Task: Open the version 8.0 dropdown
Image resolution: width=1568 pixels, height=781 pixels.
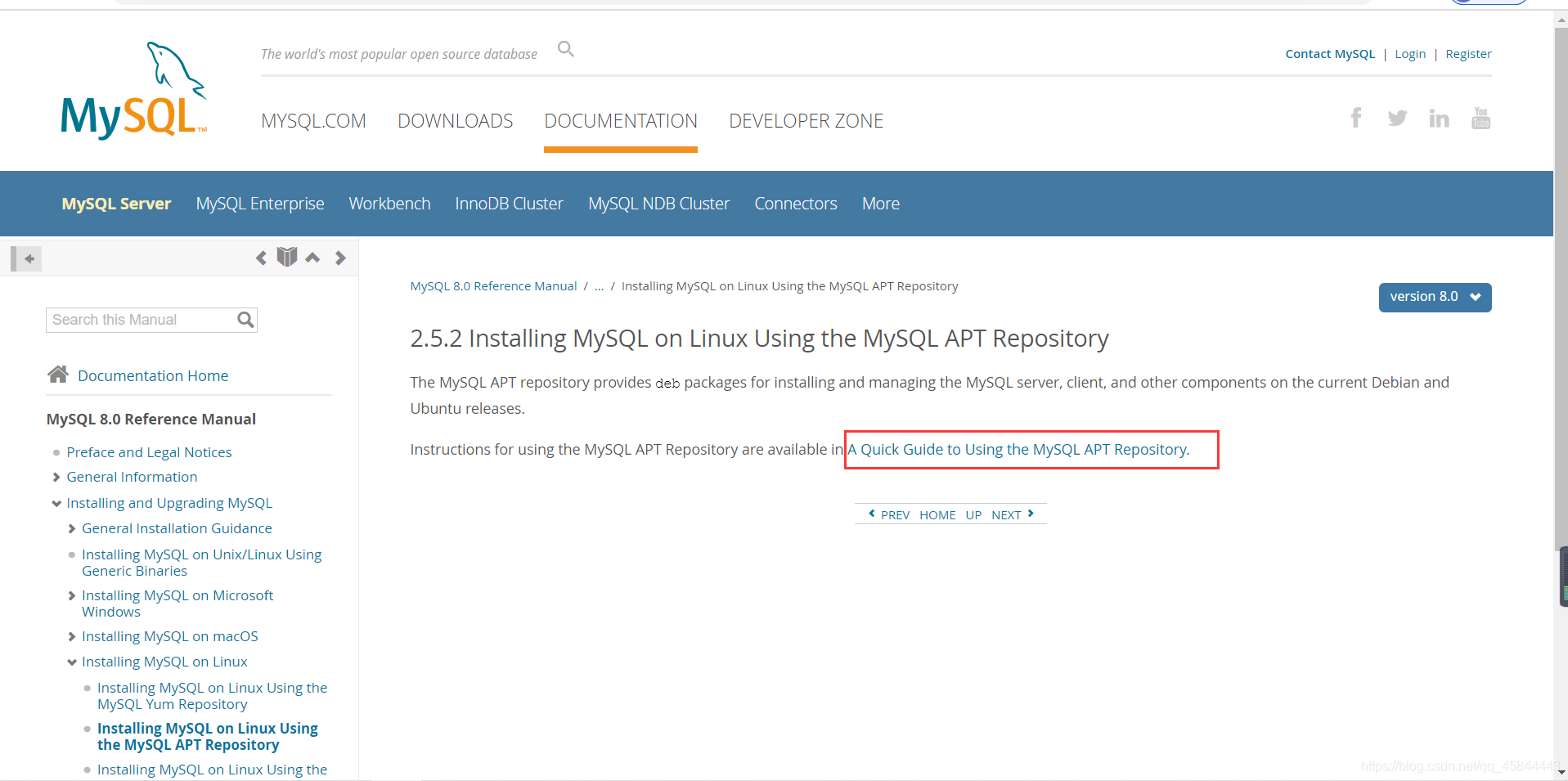Action: click(x=1435, y=297)
